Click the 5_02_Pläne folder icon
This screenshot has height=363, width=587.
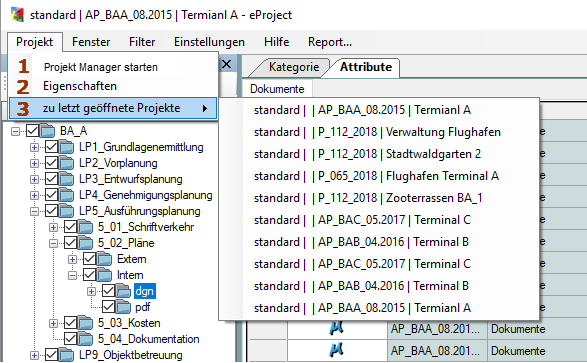click(85, 243)
